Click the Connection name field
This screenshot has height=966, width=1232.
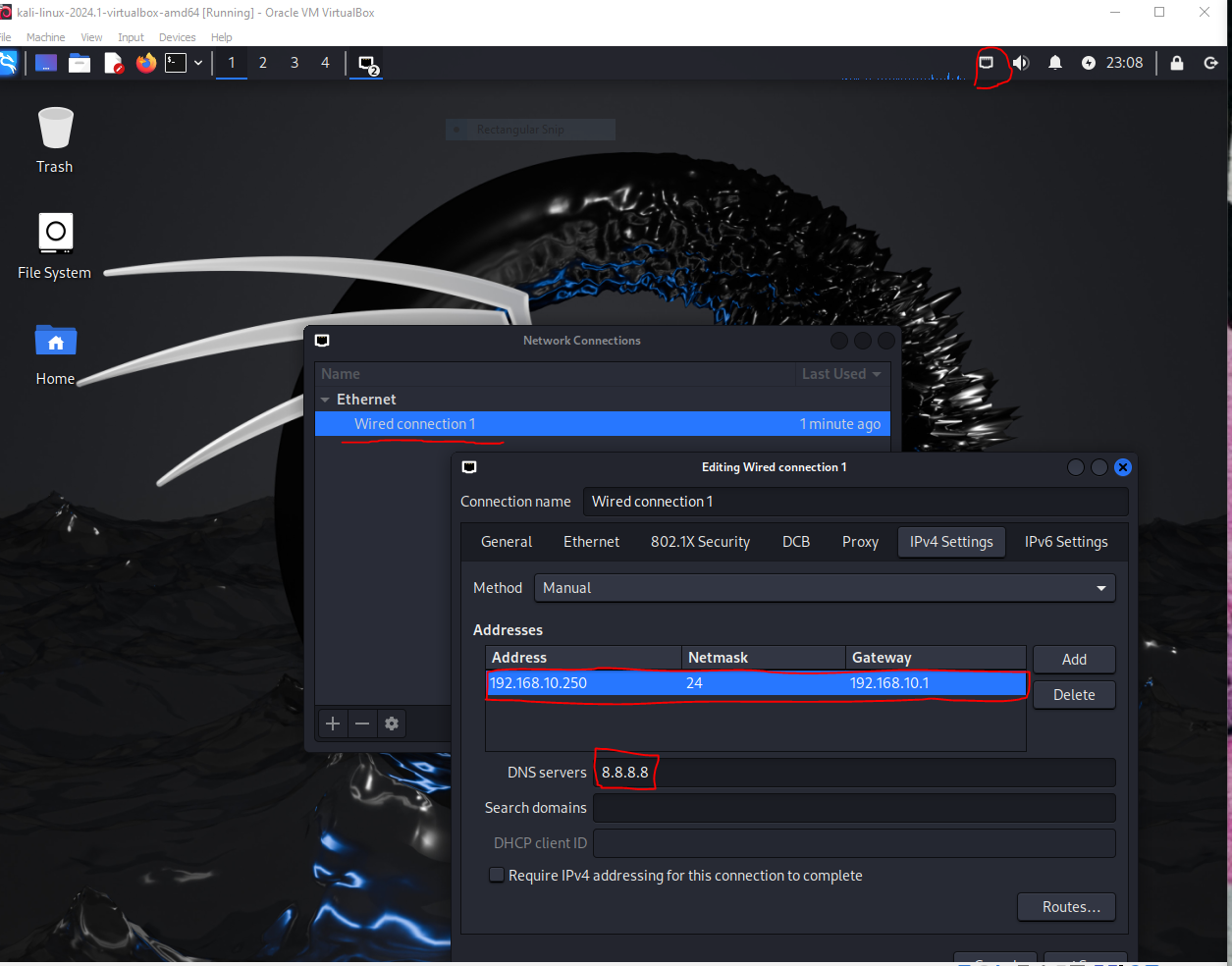(x=855, y=502)
